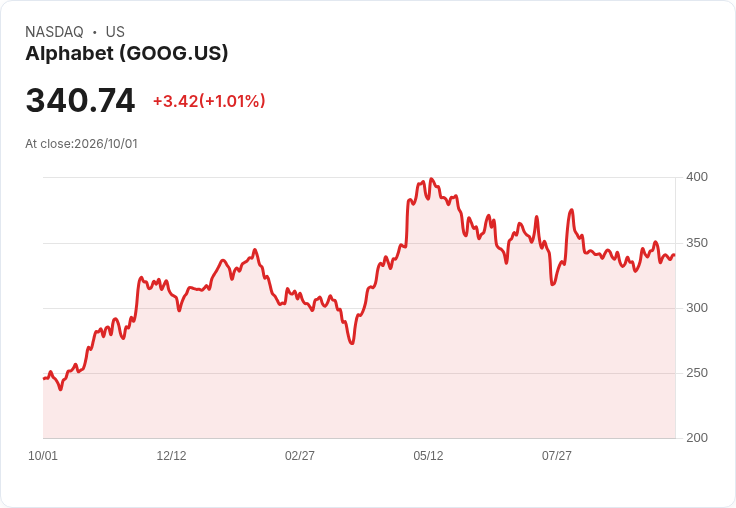Viewport: 736px width, 508px height.
Task: Select the NASDAQ exchange label
Action: tap(54, 32)
